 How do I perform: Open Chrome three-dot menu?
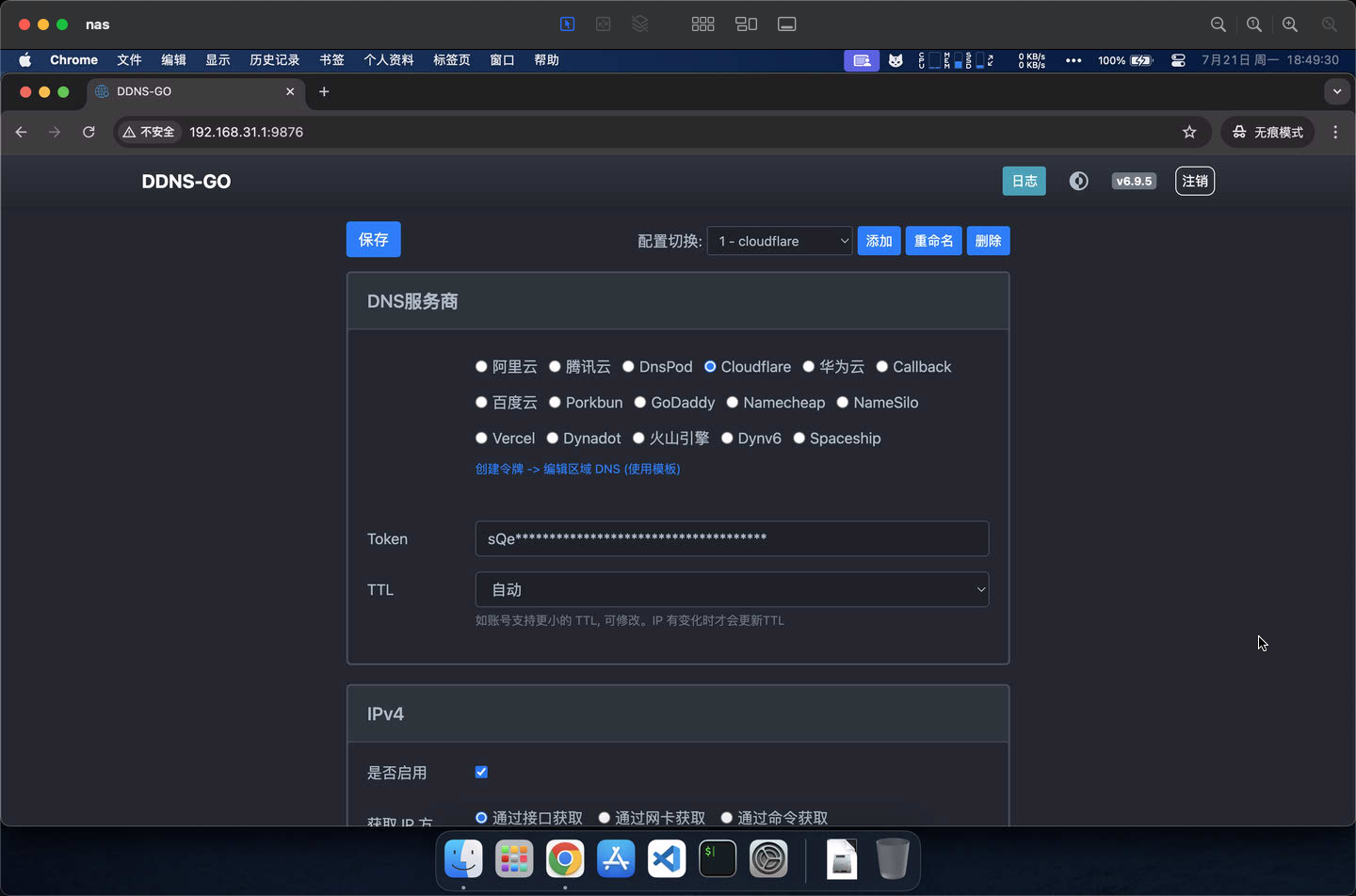click(x=1335, y=132)
